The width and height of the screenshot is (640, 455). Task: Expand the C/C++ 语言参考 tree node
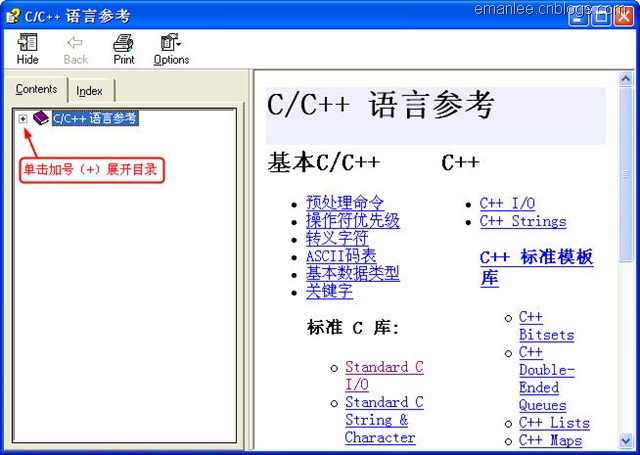(x=23, y=119)
